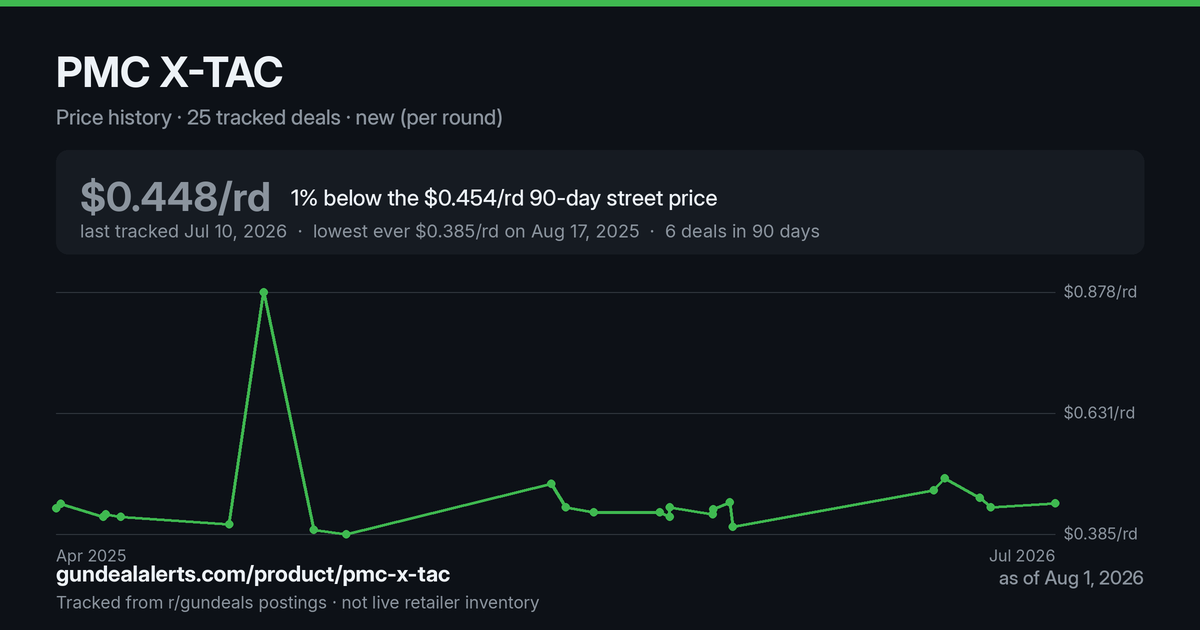Select the $0.878/rd axis label

click(1101, 292)
